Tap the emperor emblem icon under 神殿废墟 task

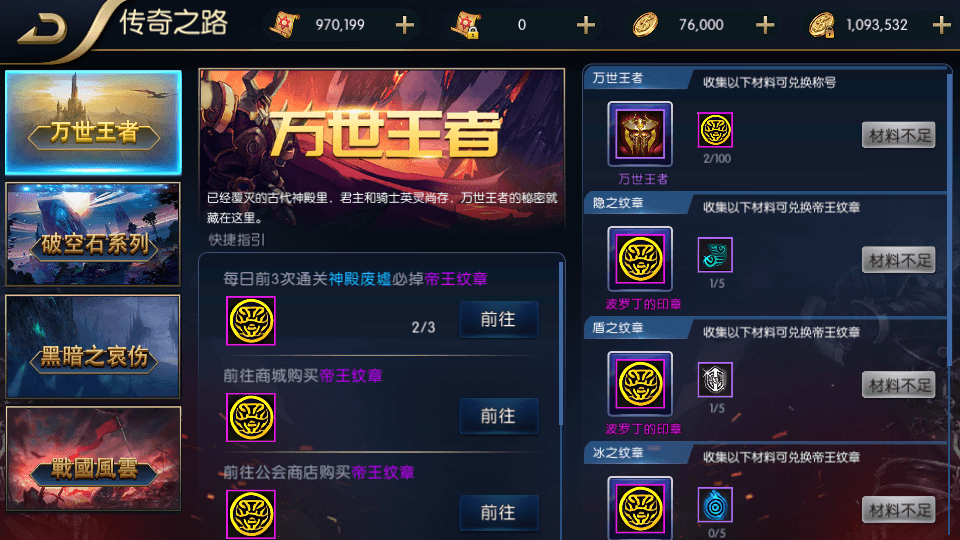click(250, 321)
